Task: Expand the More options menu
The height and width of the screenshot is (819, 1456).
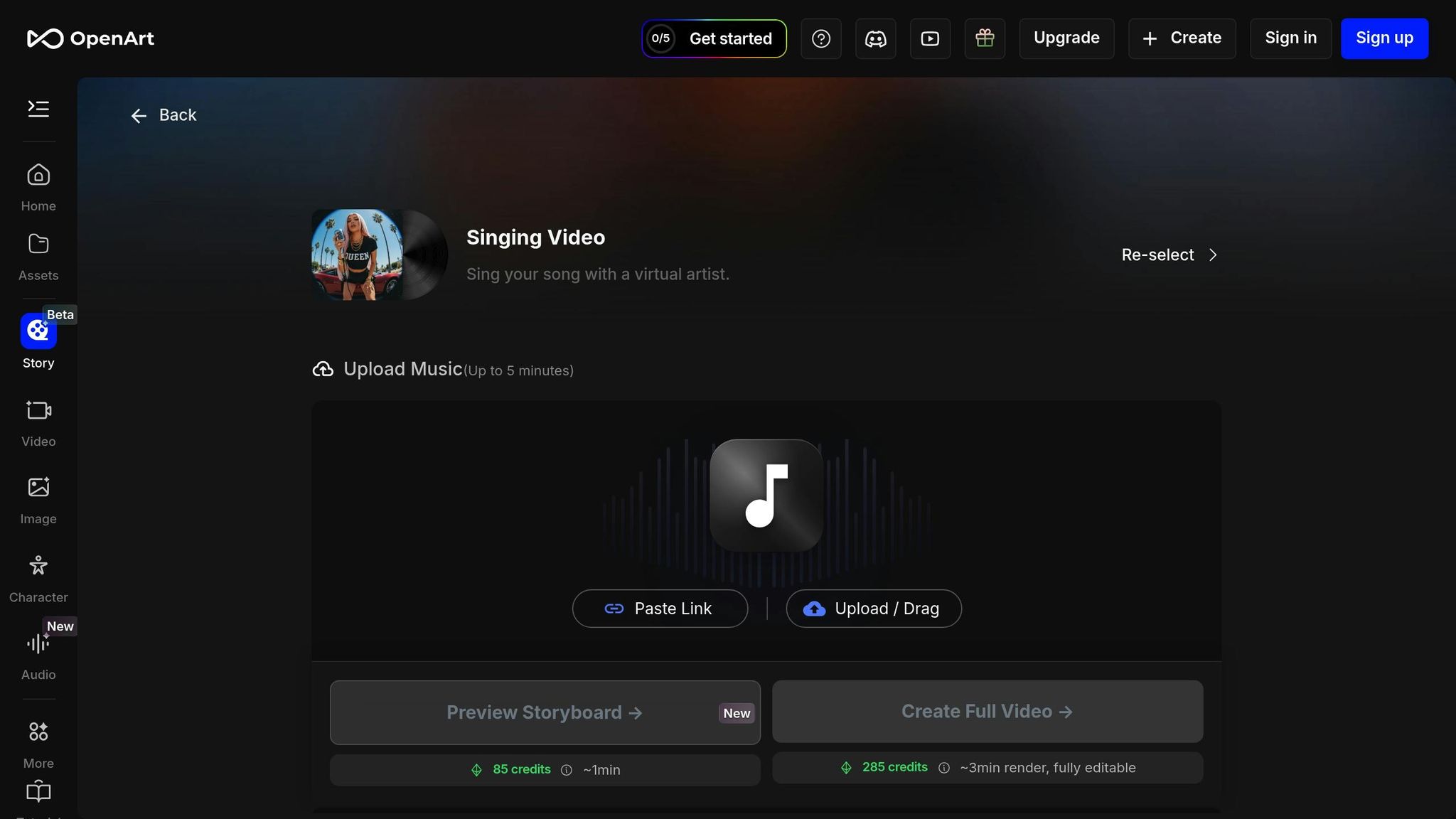Action: click(x=38, y=743)
